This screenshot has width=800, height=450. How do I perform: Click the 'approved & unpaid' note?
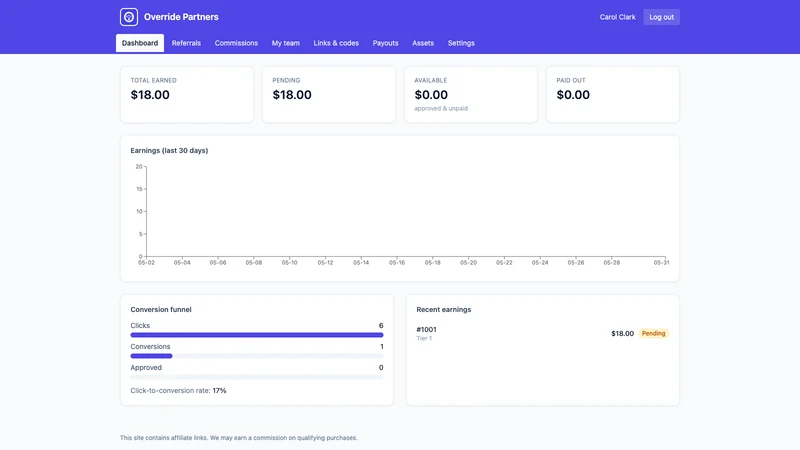(x=441, y=108)
